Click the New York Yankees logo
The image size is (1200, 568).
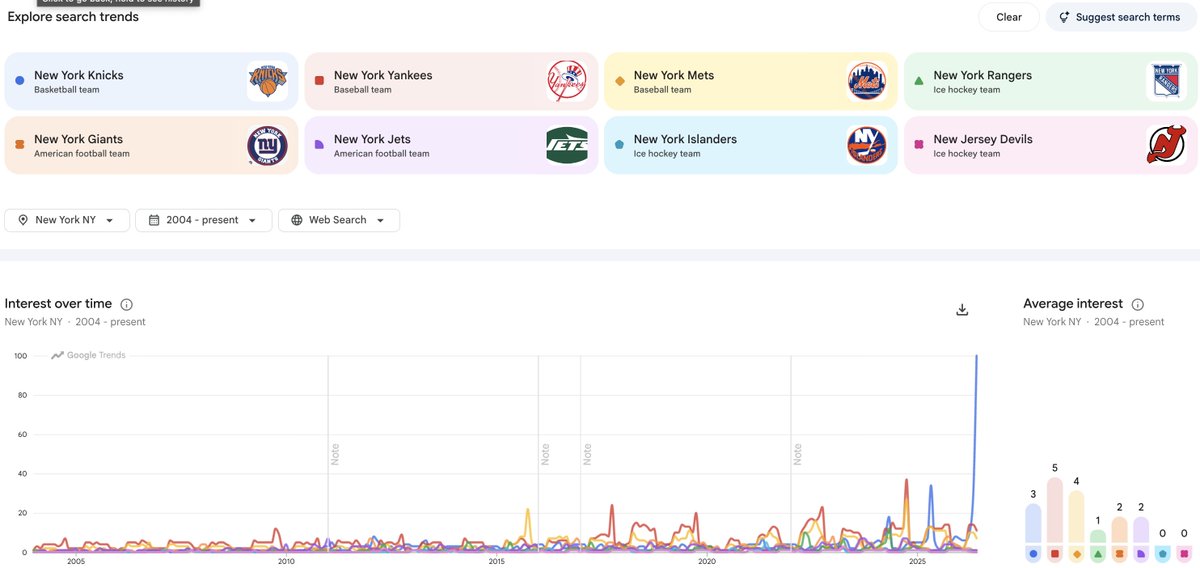[x=567, y=81]
